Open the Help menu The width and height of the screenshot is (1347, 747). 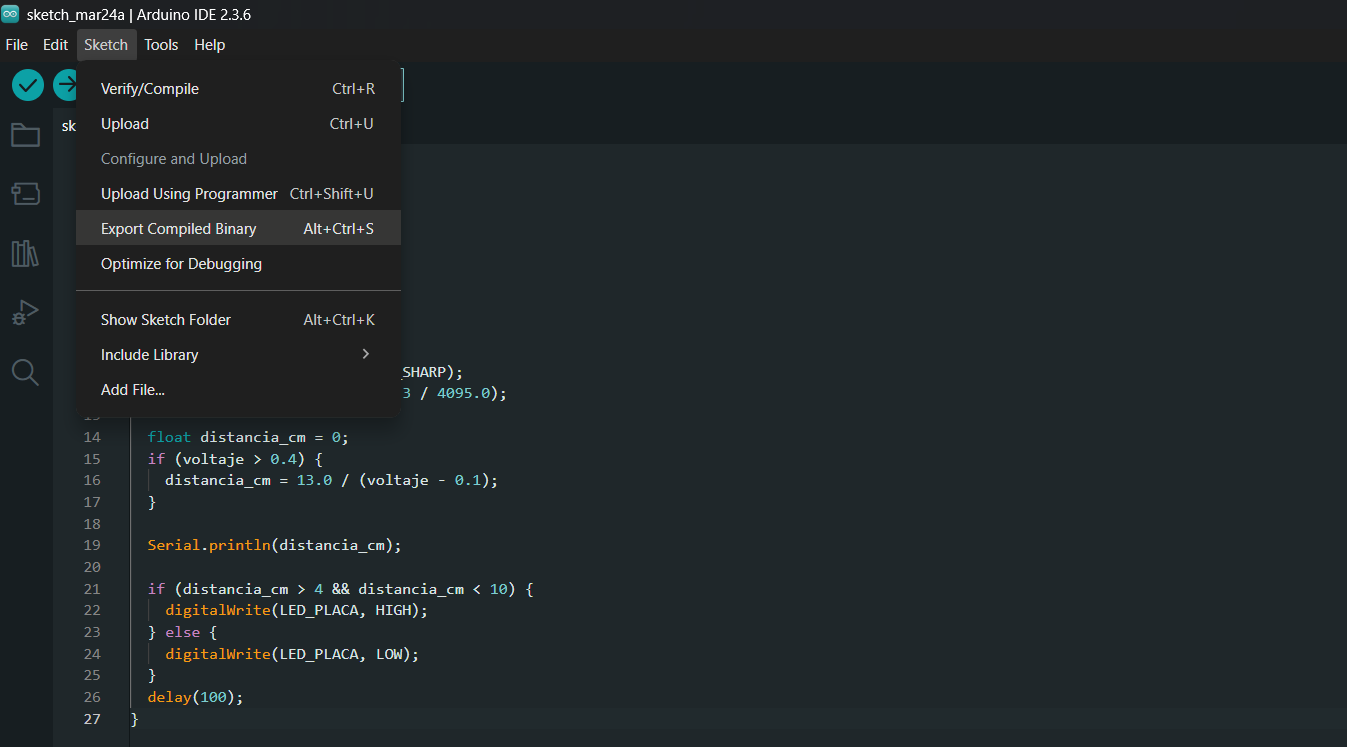tap(209, 44)
